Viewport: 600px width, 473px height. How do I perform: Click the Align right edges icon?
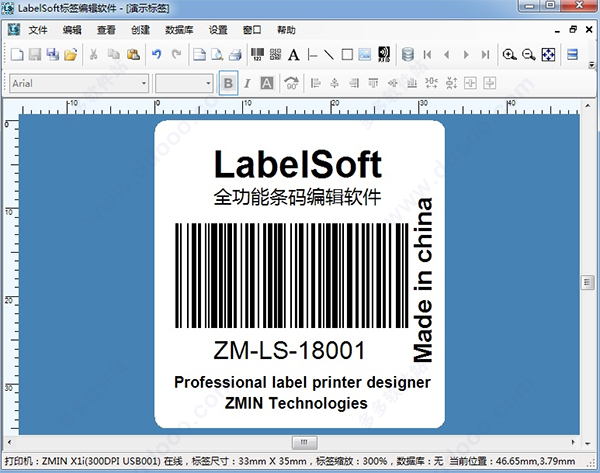[x=354, y=83]
